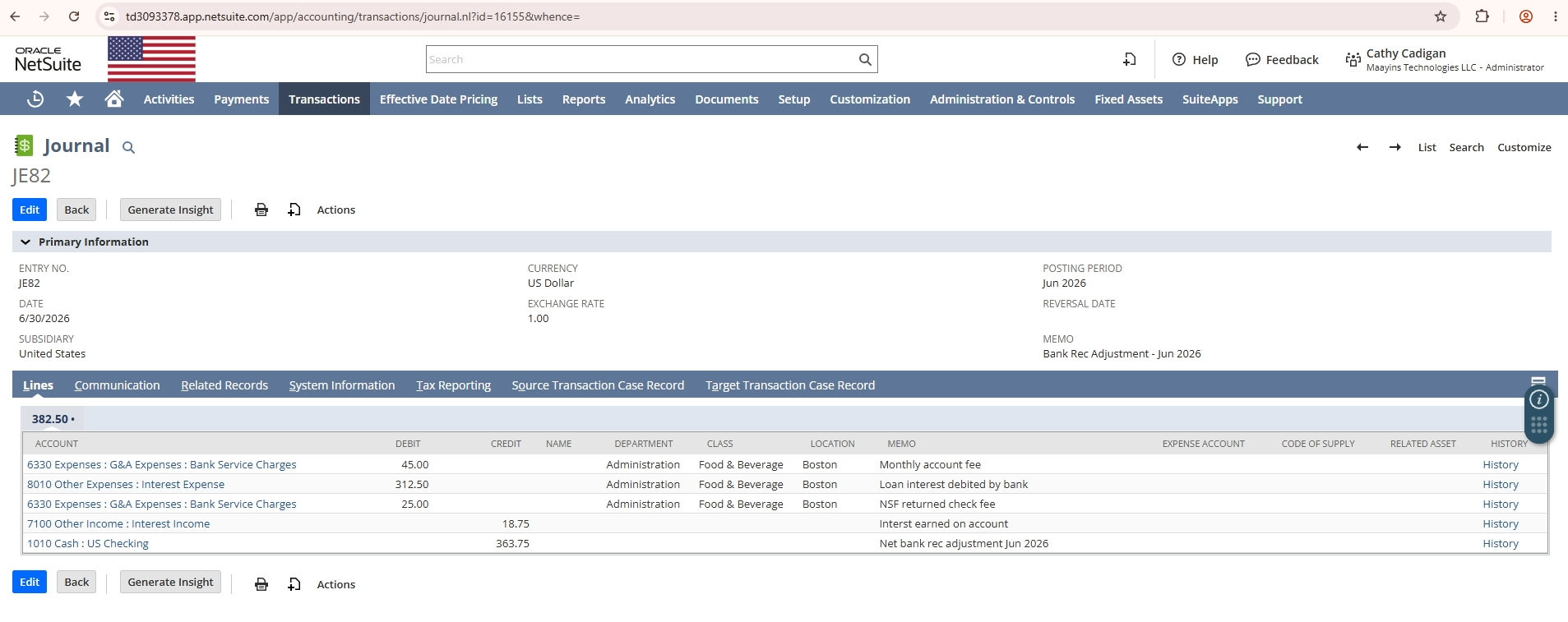
Task: Open the create new icon beside Help
Action: pos(1130,59)
